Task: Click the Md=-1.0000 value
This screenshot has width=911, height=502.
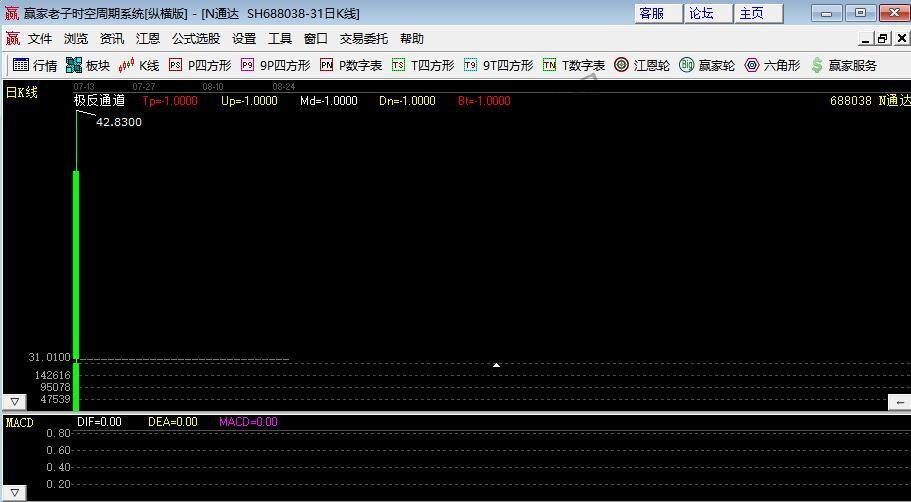Action: point(329,101)
